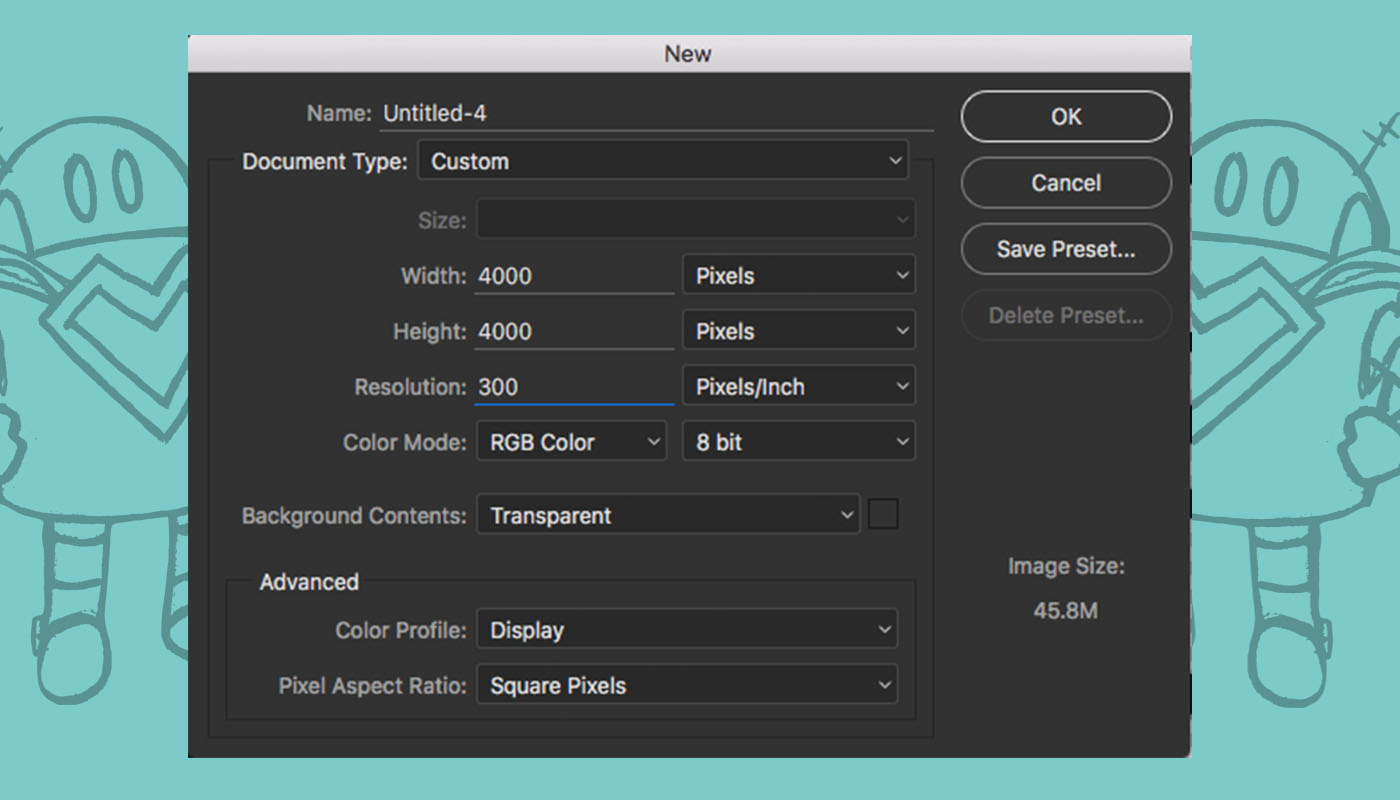This screenshot has width=1400, height=800.
Task: Open the Height units dropdown
Action: tap(798, 331)
